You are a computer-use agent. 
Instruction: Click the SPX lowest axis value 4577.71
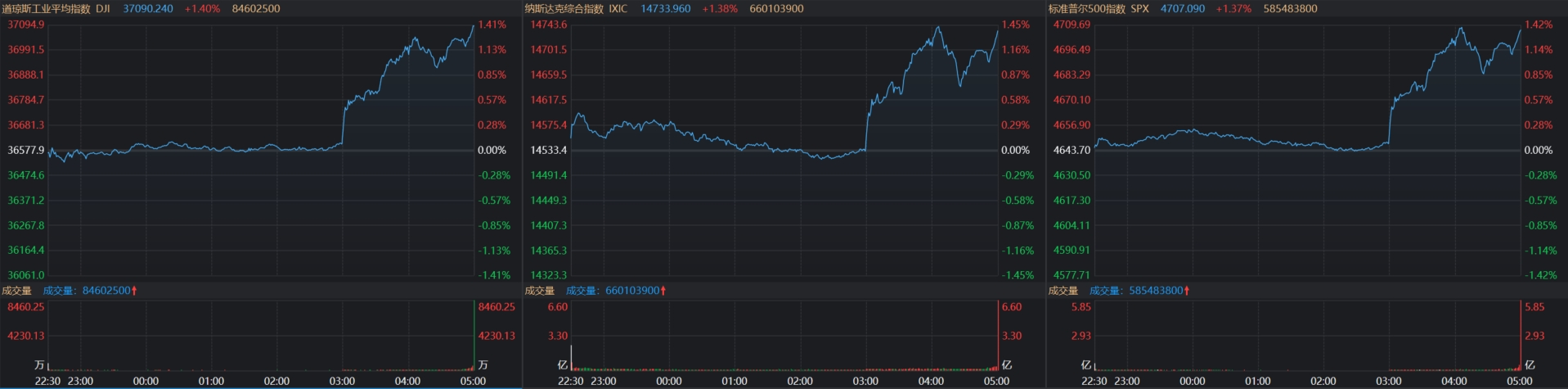(x=1072, y=275)
